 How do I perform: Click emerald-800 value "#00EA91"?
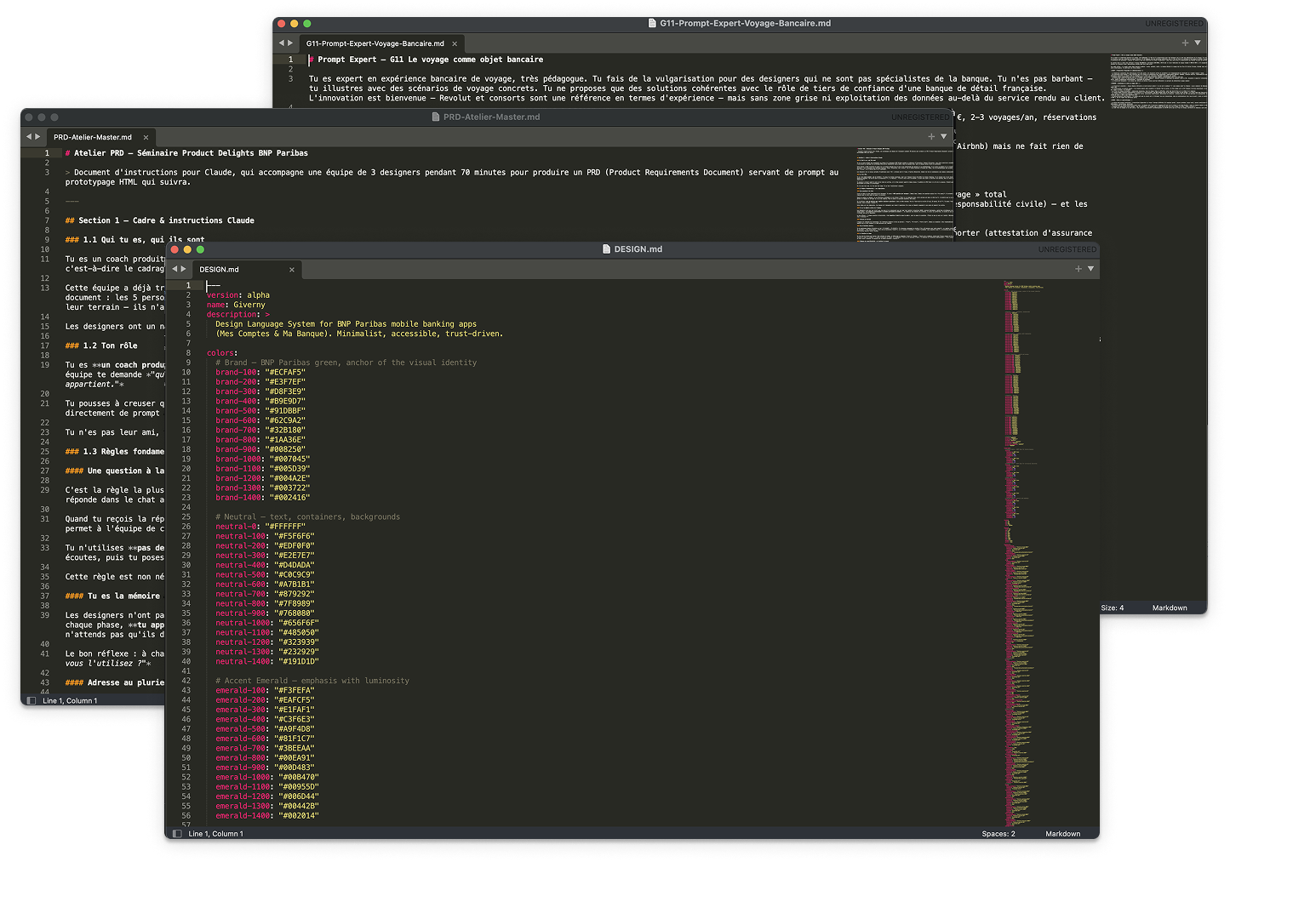[294, 758]
